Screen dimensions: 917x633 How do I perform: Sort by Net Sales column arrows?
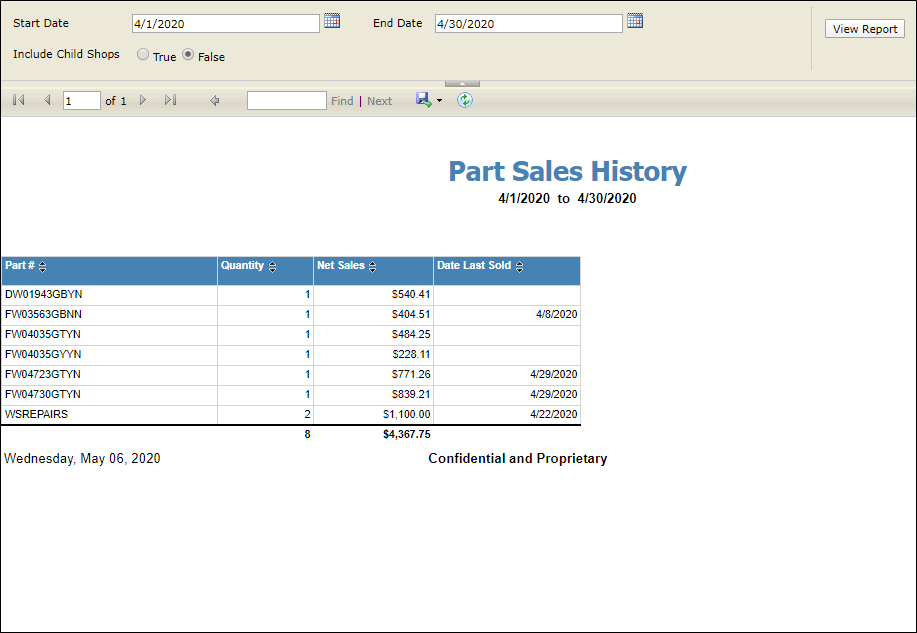pyautogui.click(x=373, y=267)
